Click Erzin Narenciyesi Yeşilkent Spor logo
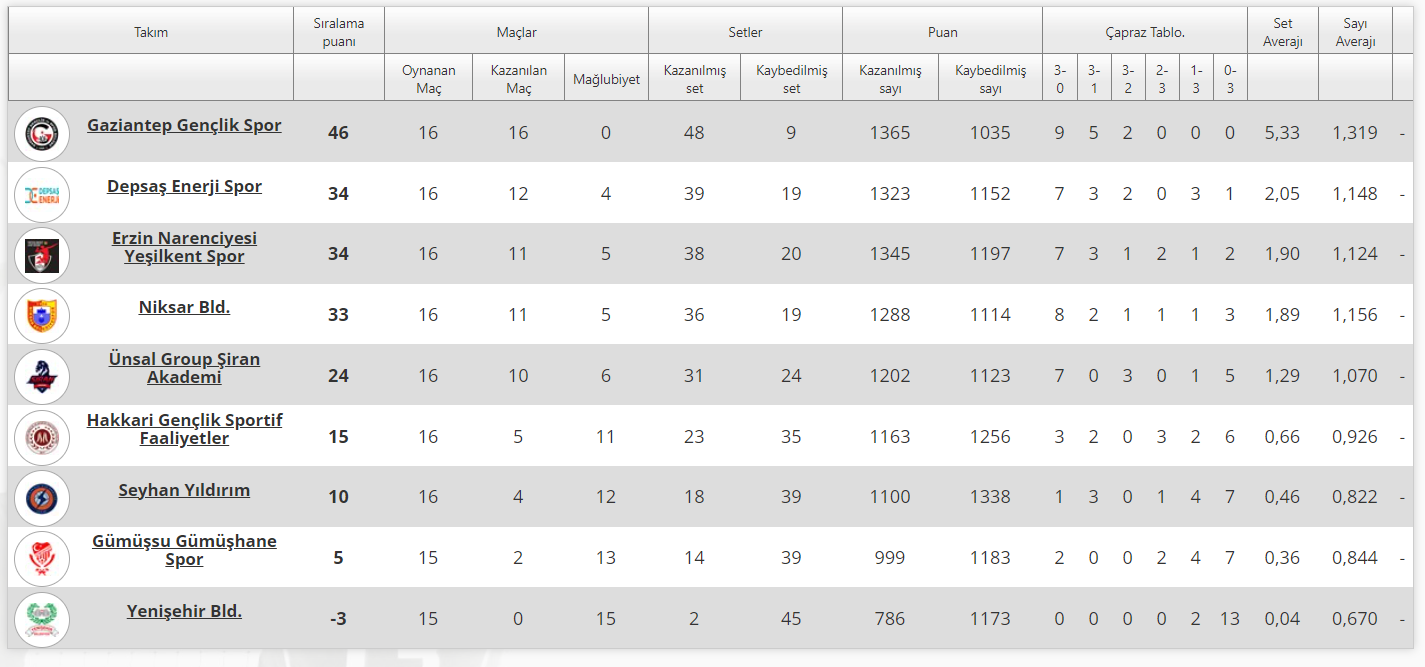1425x667 pixels. [42, 255]
